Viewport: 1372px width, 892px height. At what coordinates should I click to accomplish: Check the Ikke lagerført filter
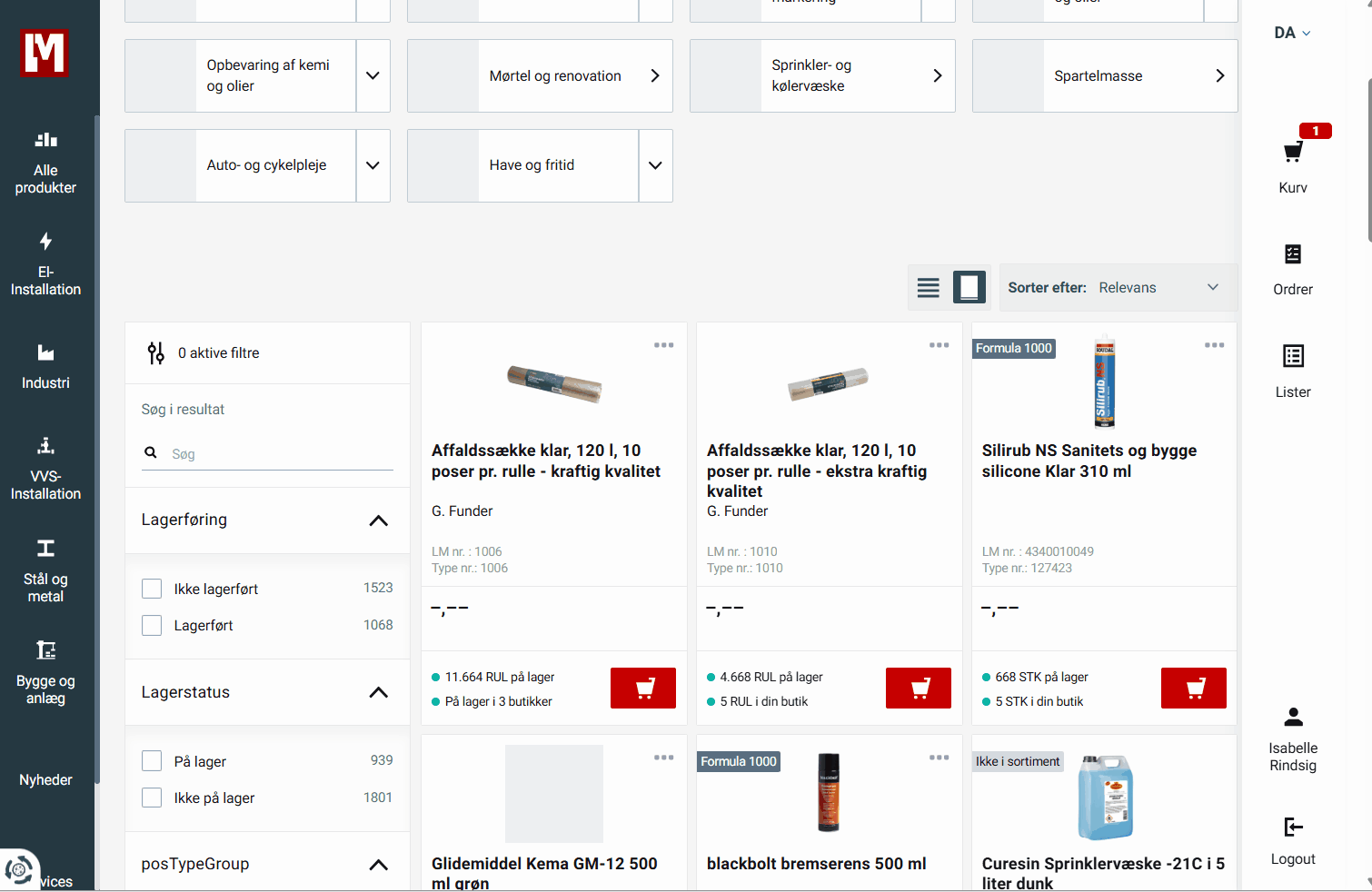152,590
